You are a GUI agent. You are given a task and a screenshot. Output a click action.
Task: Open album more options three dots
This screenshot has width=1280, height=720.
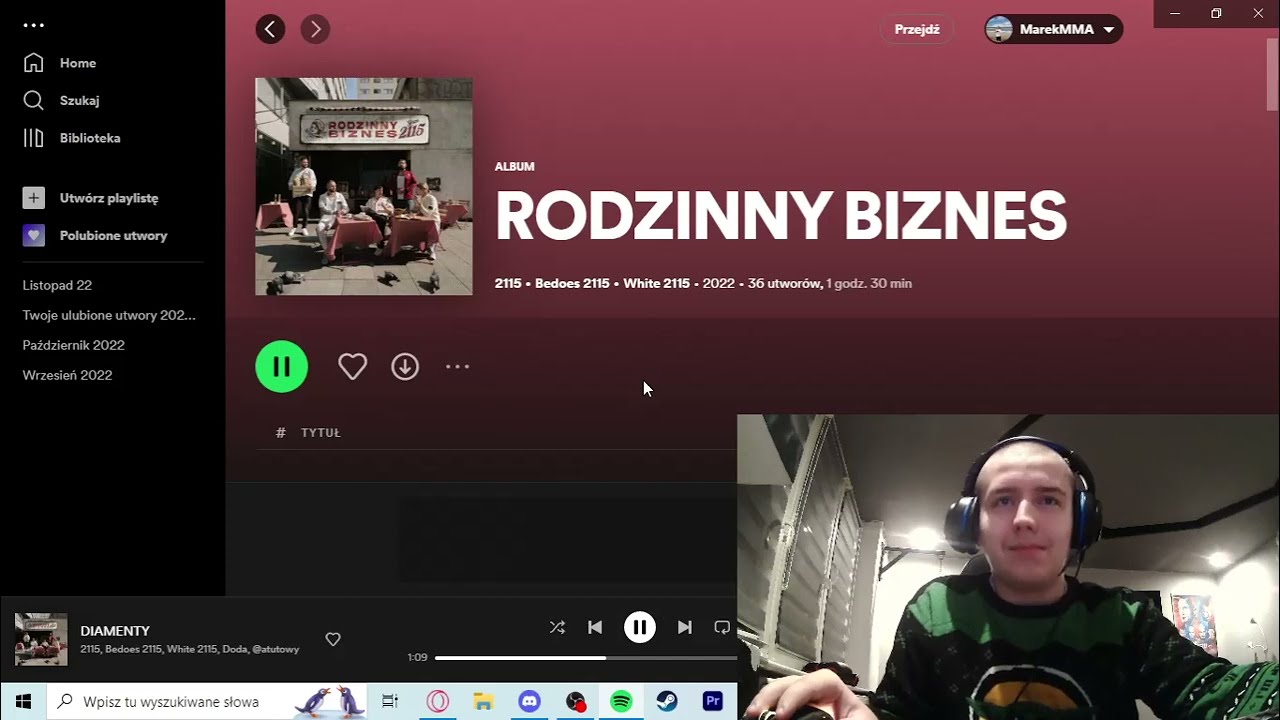457,367
